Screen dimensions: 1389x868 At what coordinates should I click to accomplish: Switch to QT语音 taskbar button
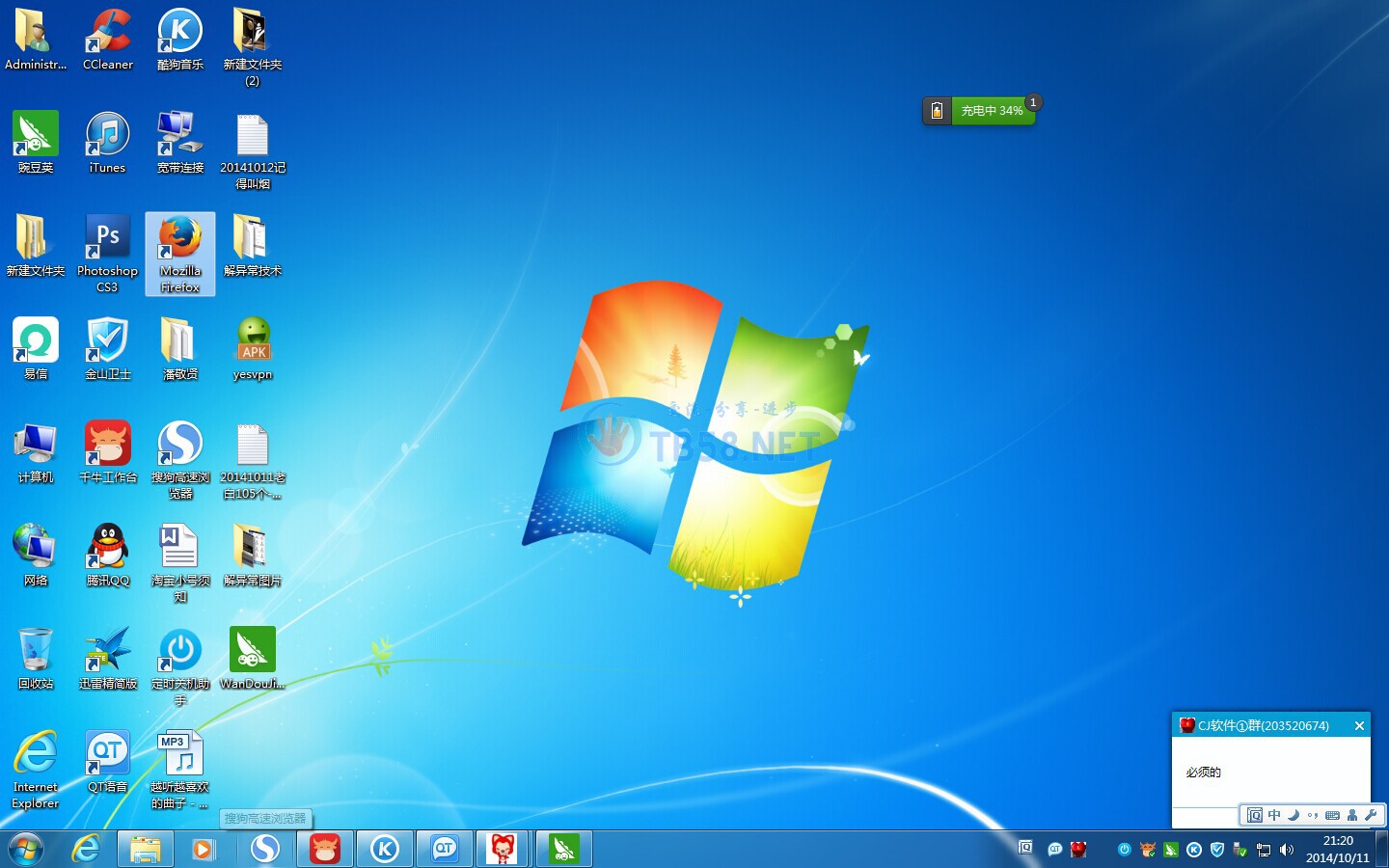point(445,850)
